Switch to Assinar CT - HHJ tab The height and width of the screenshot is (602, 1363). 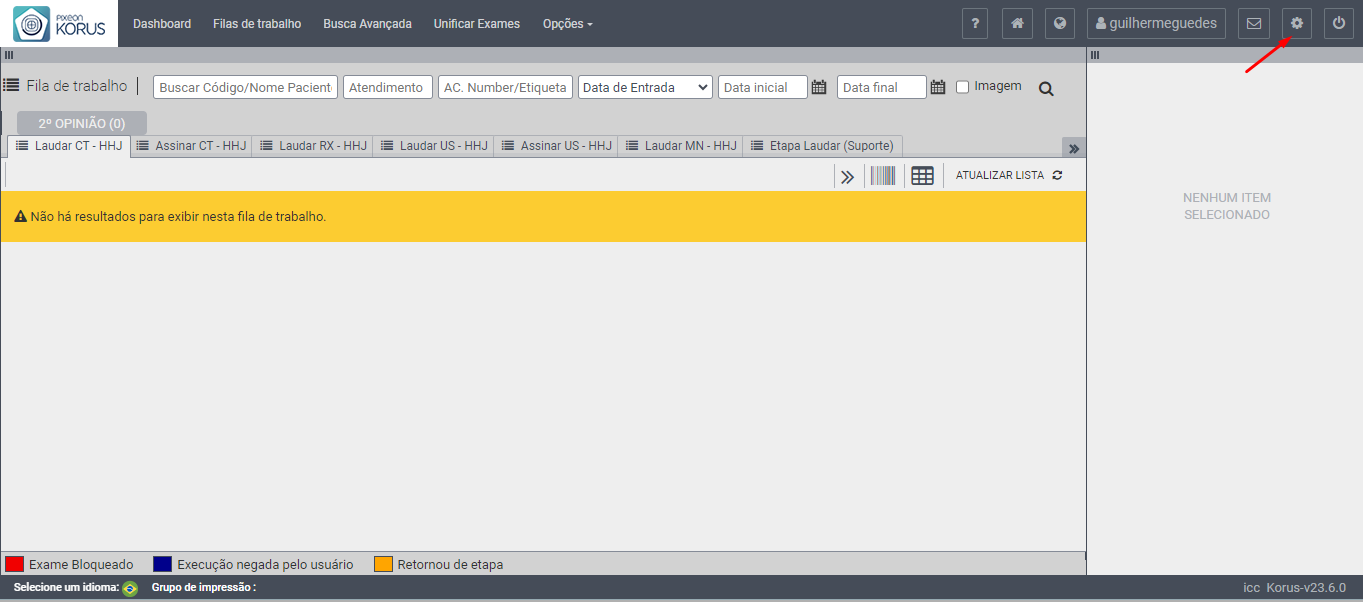click(x=191, y=146)
